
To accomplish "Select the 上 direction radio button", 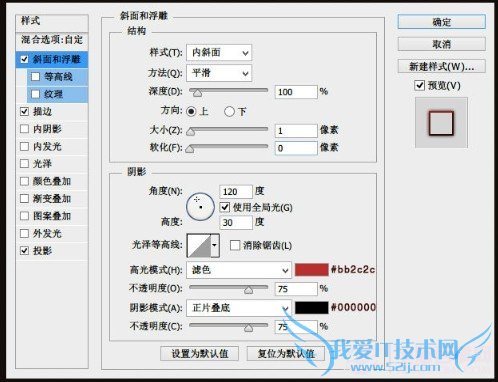I will [x=191, y=111].
